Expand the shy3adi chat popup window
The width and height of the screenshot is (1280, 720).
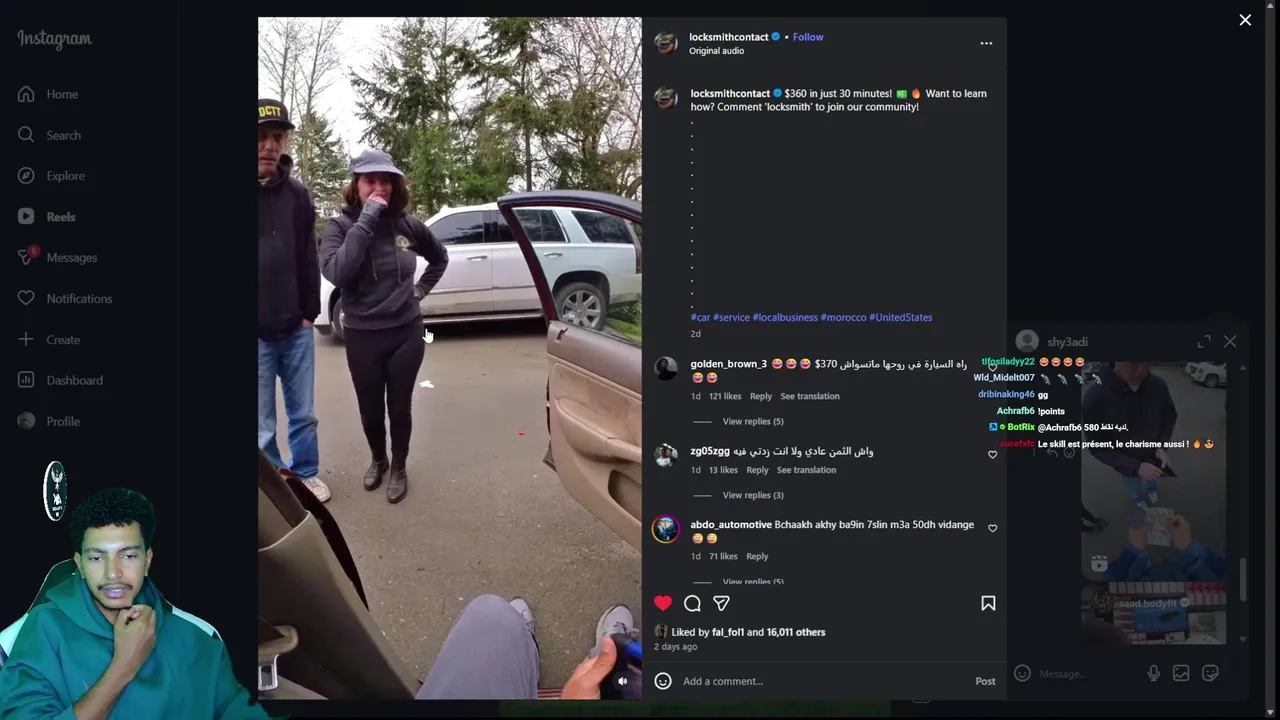[1204, 341]
